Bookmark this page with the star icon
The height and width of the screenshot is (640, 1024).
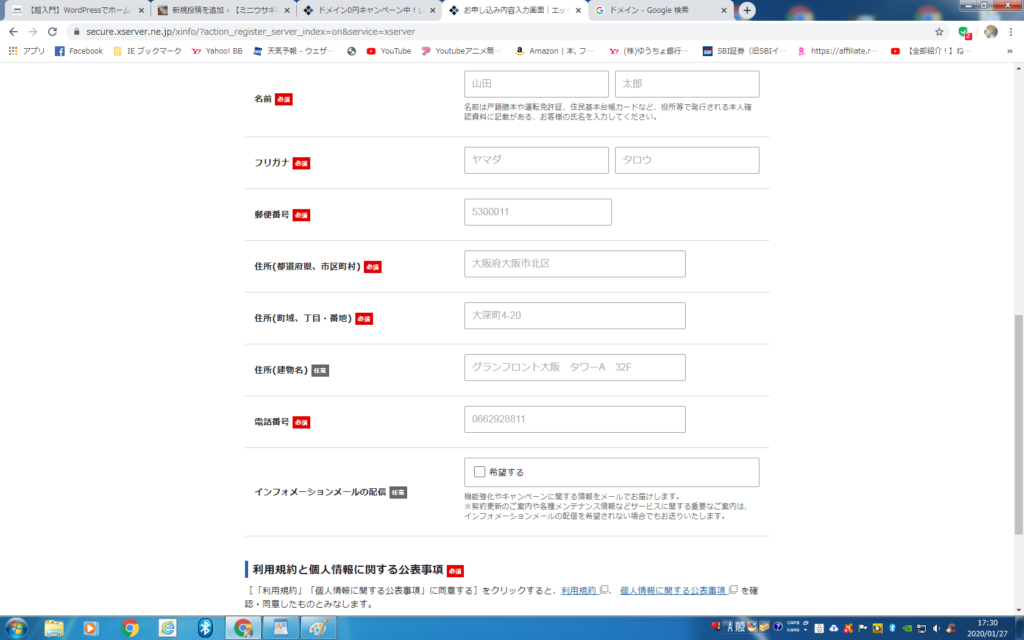(x=939, y=32)
